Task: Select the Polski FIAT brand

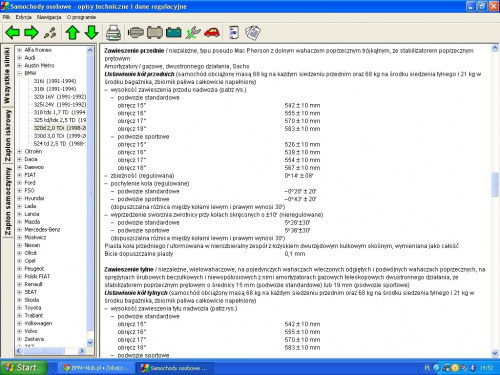Action: [x=37, y=276]
